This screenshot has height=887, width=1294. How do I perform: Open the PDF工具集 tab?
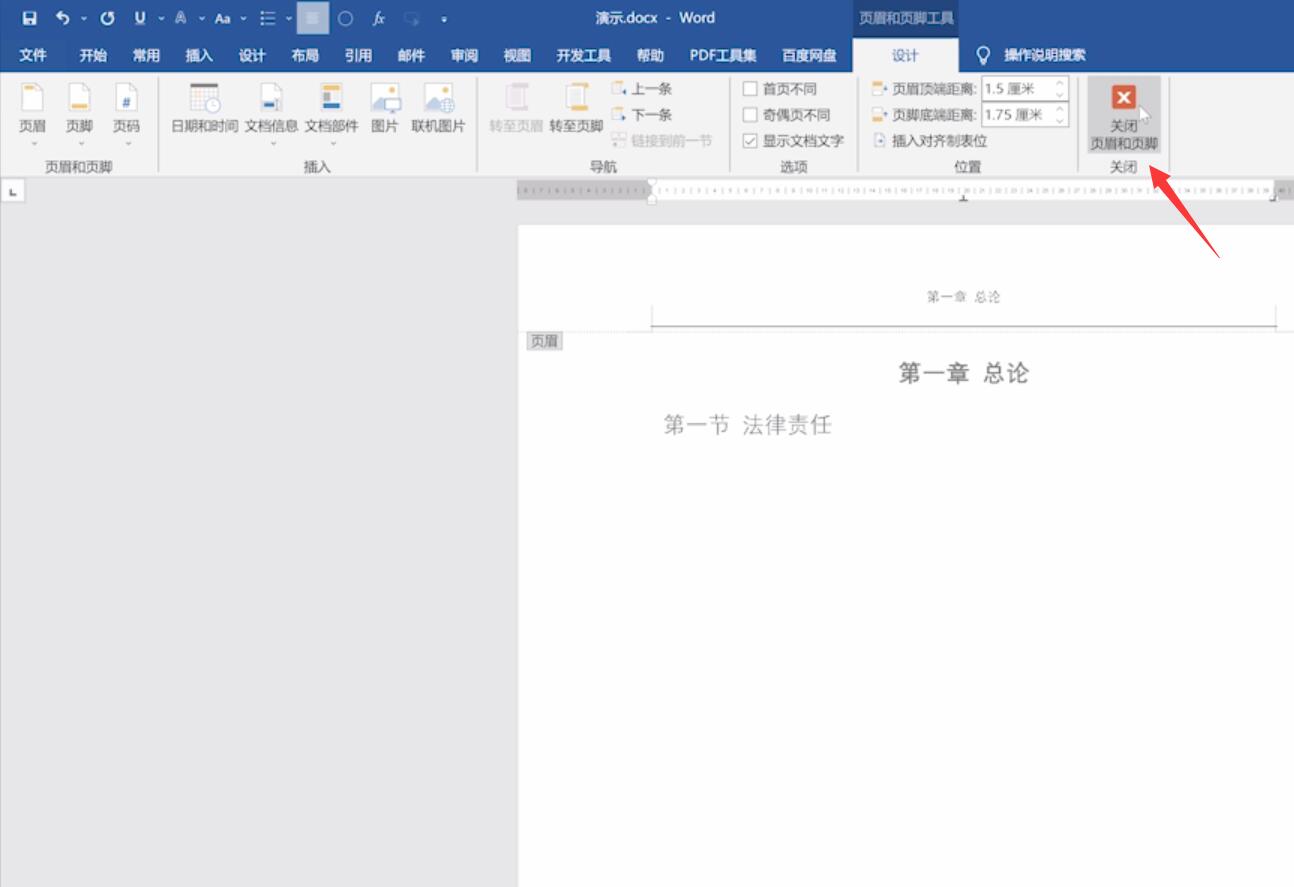(x=723, y=55)
